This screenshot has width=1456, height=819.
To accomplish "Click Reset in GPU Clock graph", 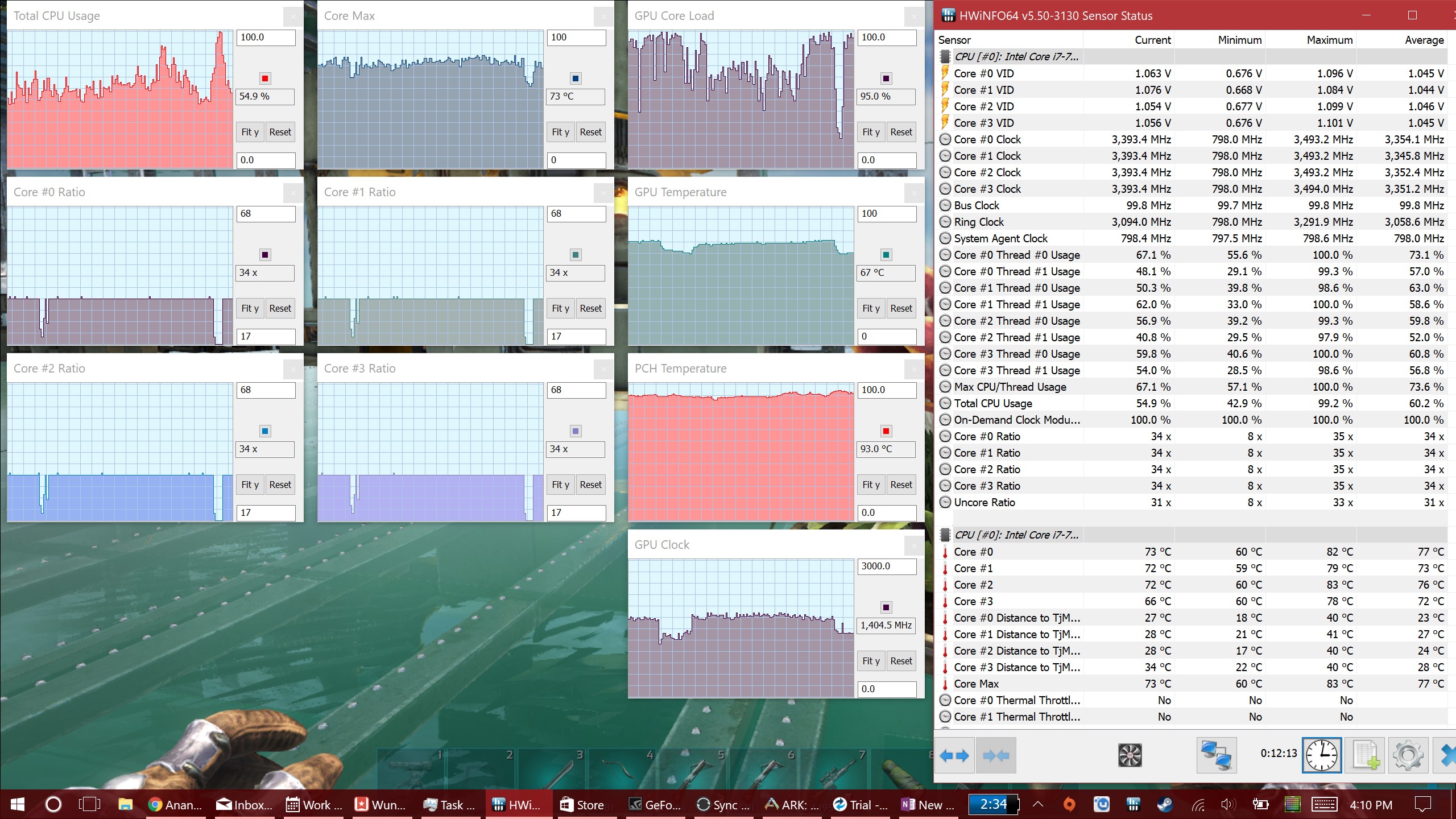I will pos(901,661).
